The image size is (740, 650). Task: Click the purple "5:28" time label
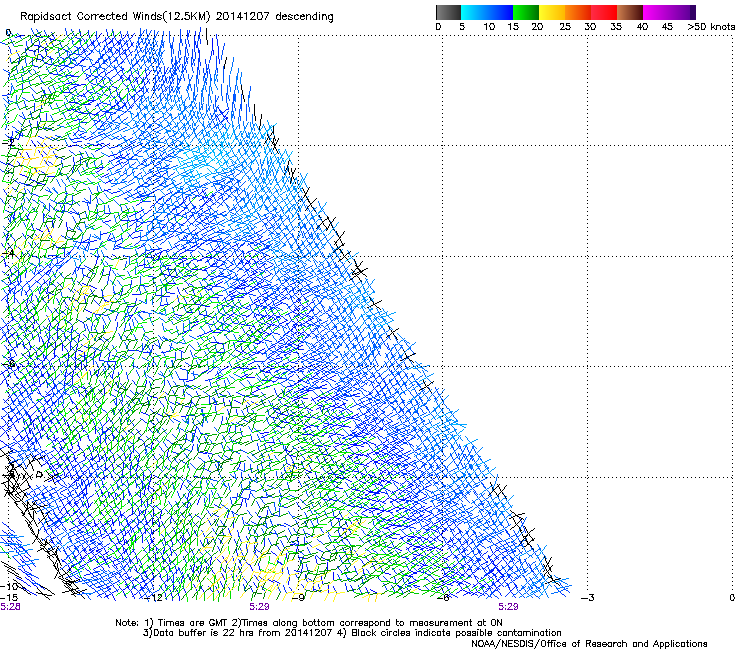10,607
